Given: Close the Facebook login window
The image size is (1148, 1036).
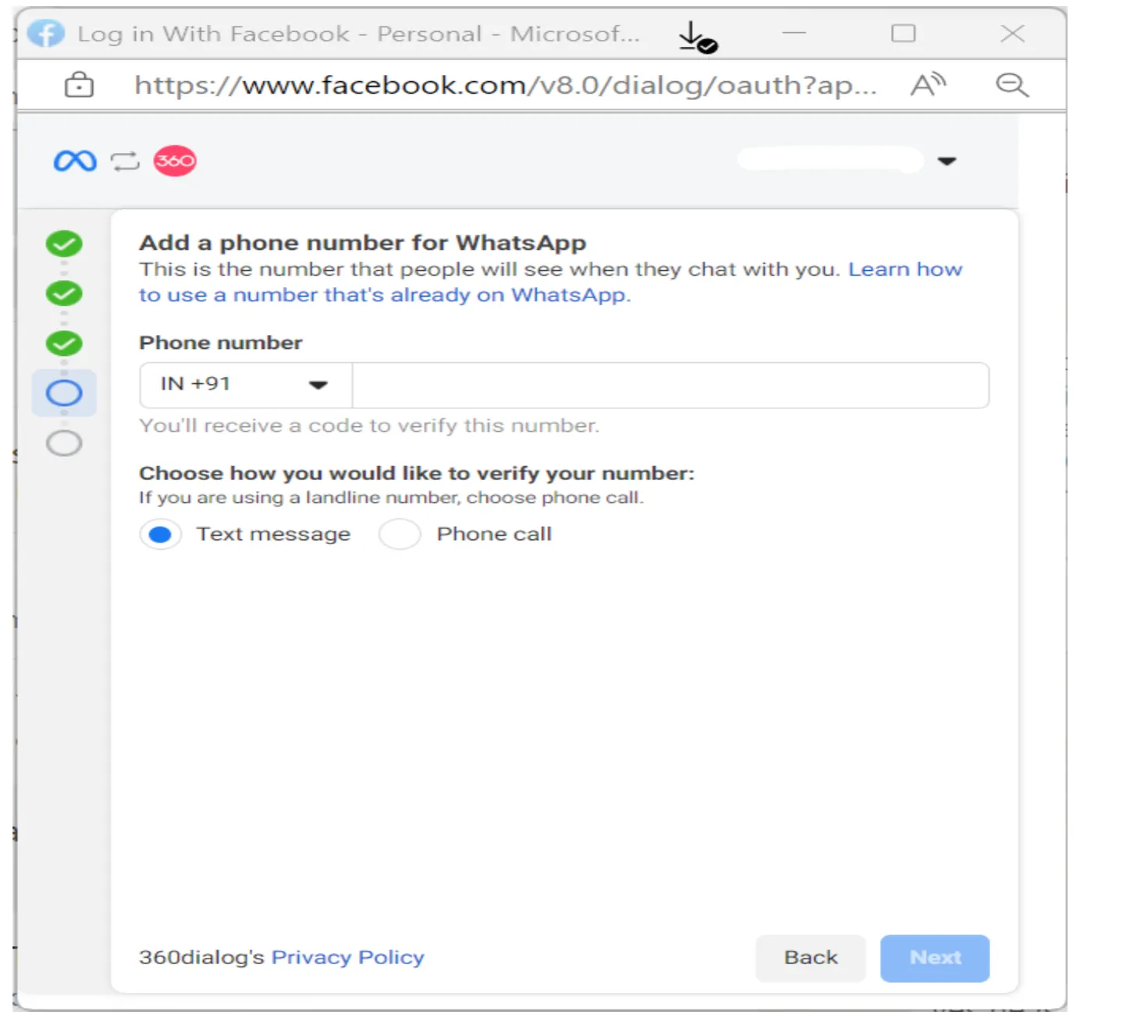Looking at the screenshot, I should (1012, 34).
